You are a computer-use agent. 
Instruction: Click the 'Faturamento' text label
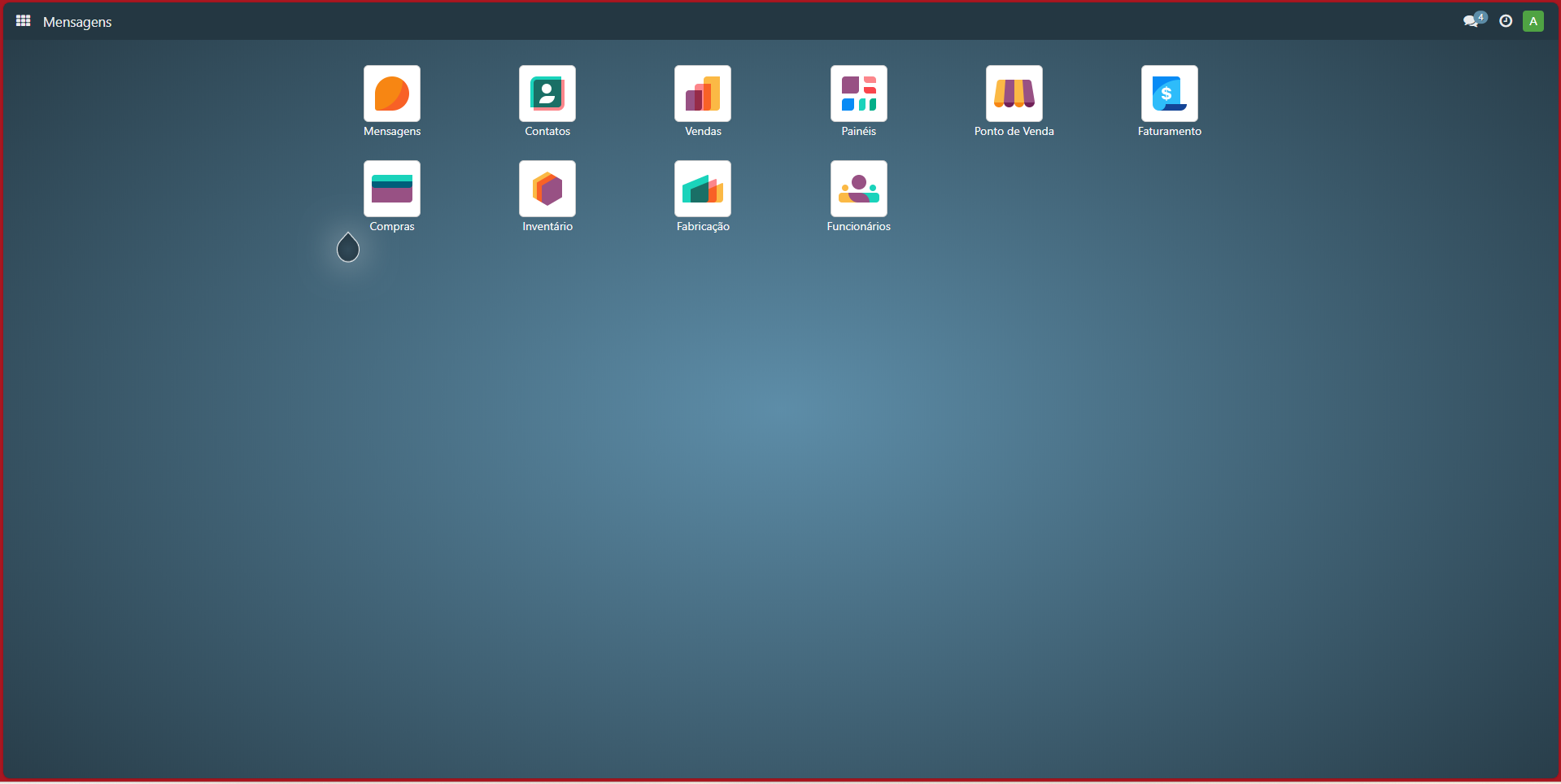1169,131
